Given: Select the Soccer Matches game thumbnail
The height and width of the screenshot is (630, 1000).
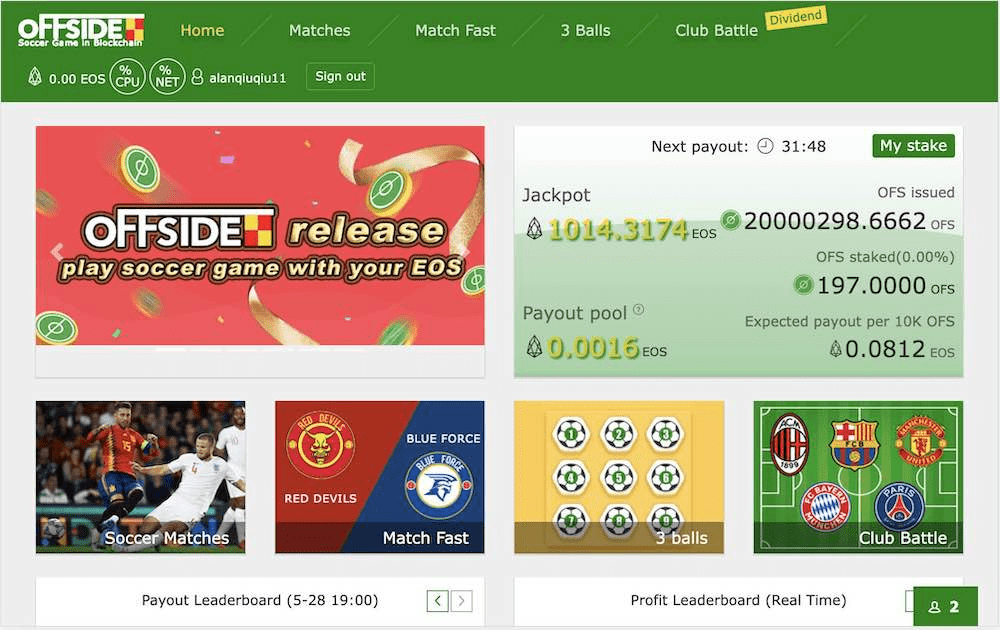Looking at the screenshot, I should pyautogui.click(x=140, y=477).
